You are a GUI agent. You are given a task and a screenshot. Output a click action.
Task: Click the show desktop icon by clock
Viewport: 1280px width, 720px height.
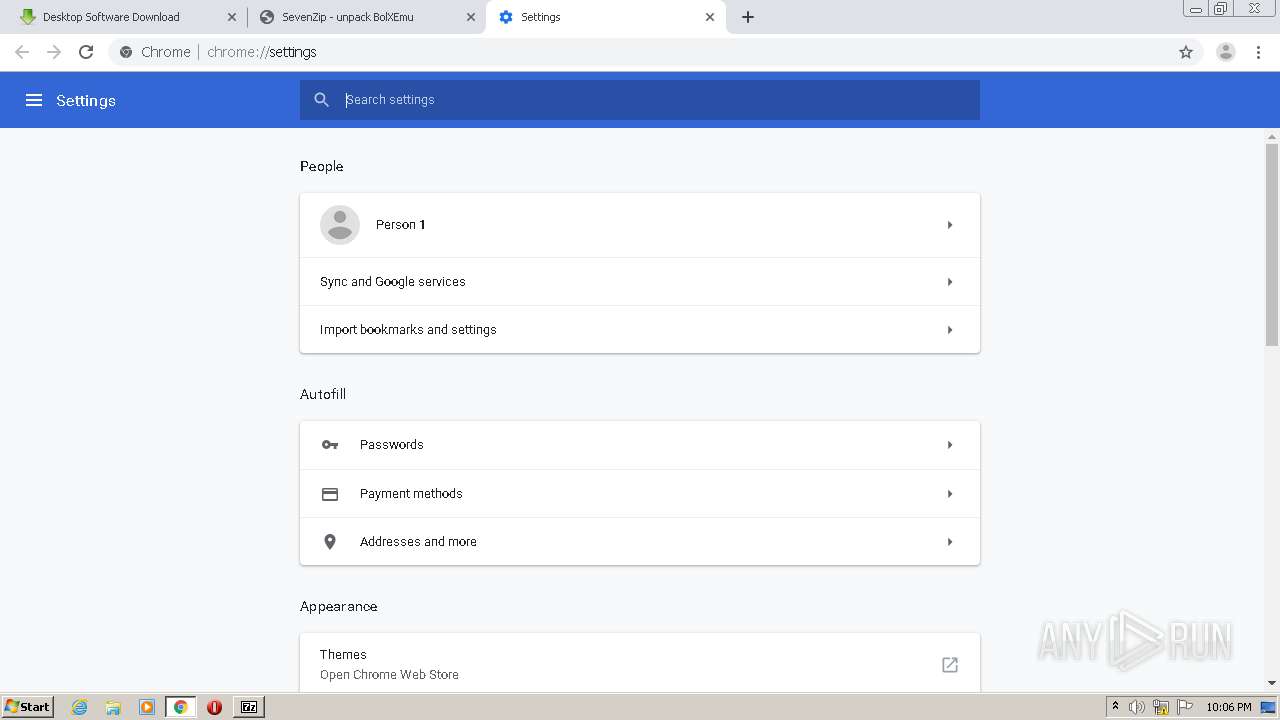point(1268,707)
